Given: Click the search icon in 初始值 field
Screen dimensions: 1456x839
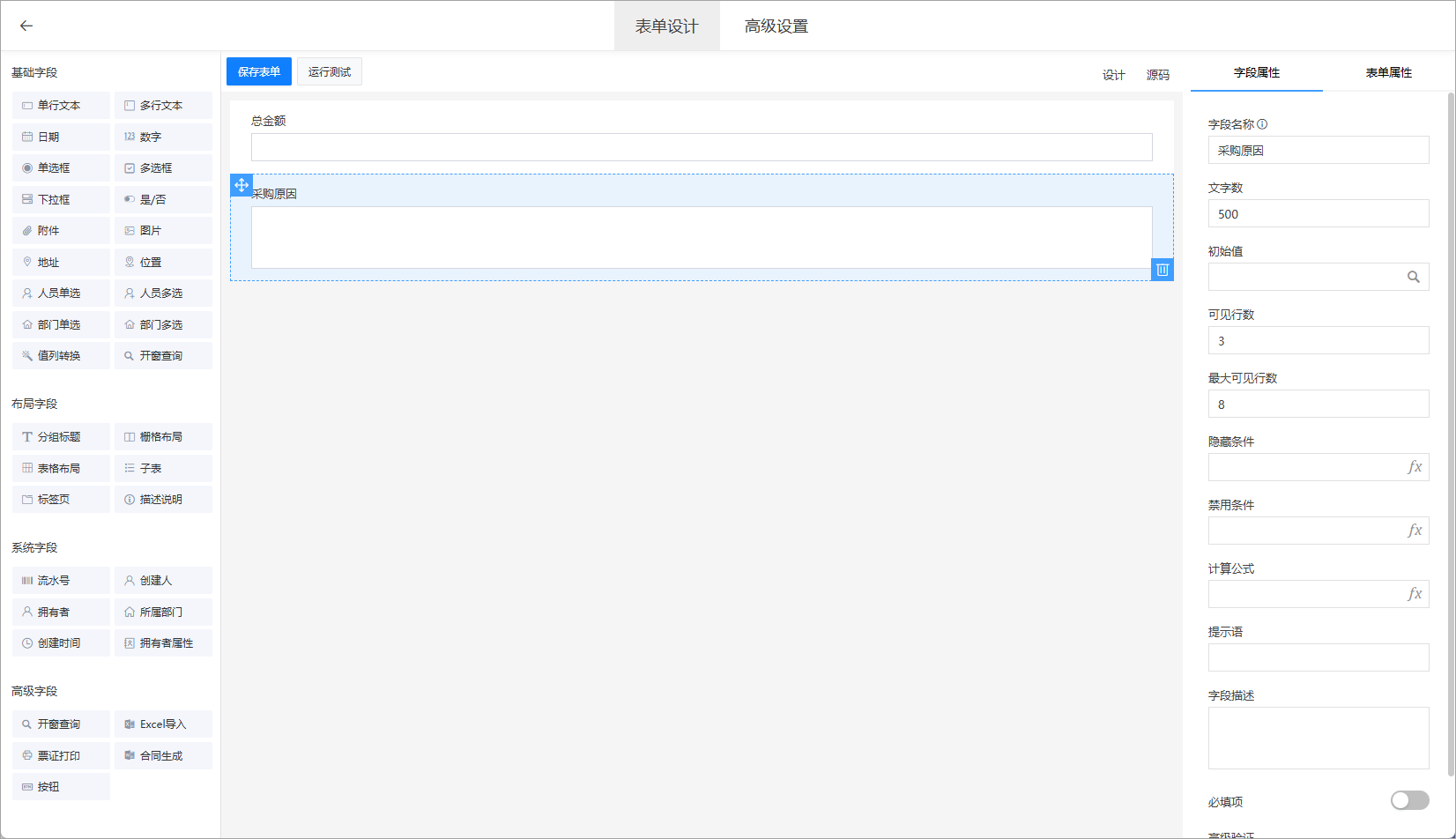Looking at the screenshot, I should (1413, 277).
